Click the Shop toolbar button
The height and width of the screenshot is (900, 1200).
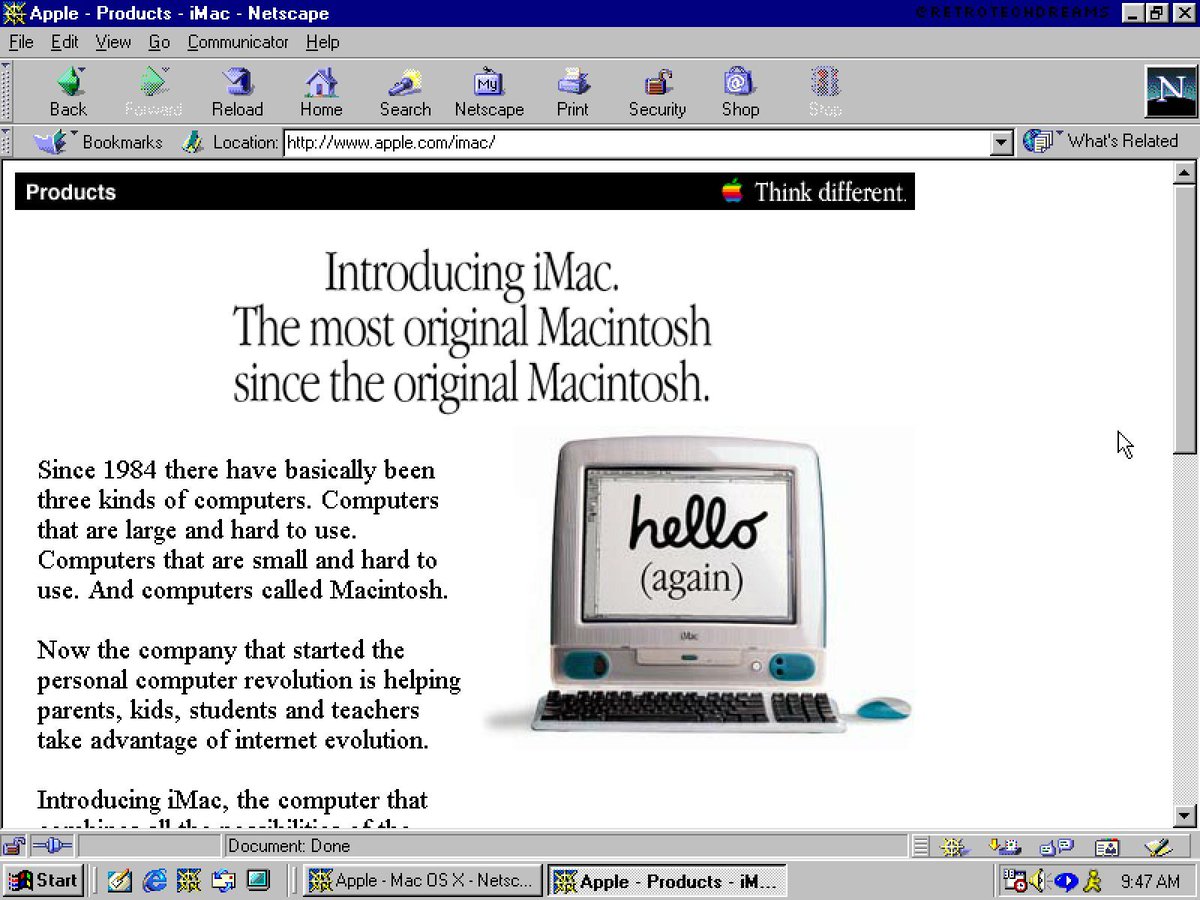tap(740, 92)
